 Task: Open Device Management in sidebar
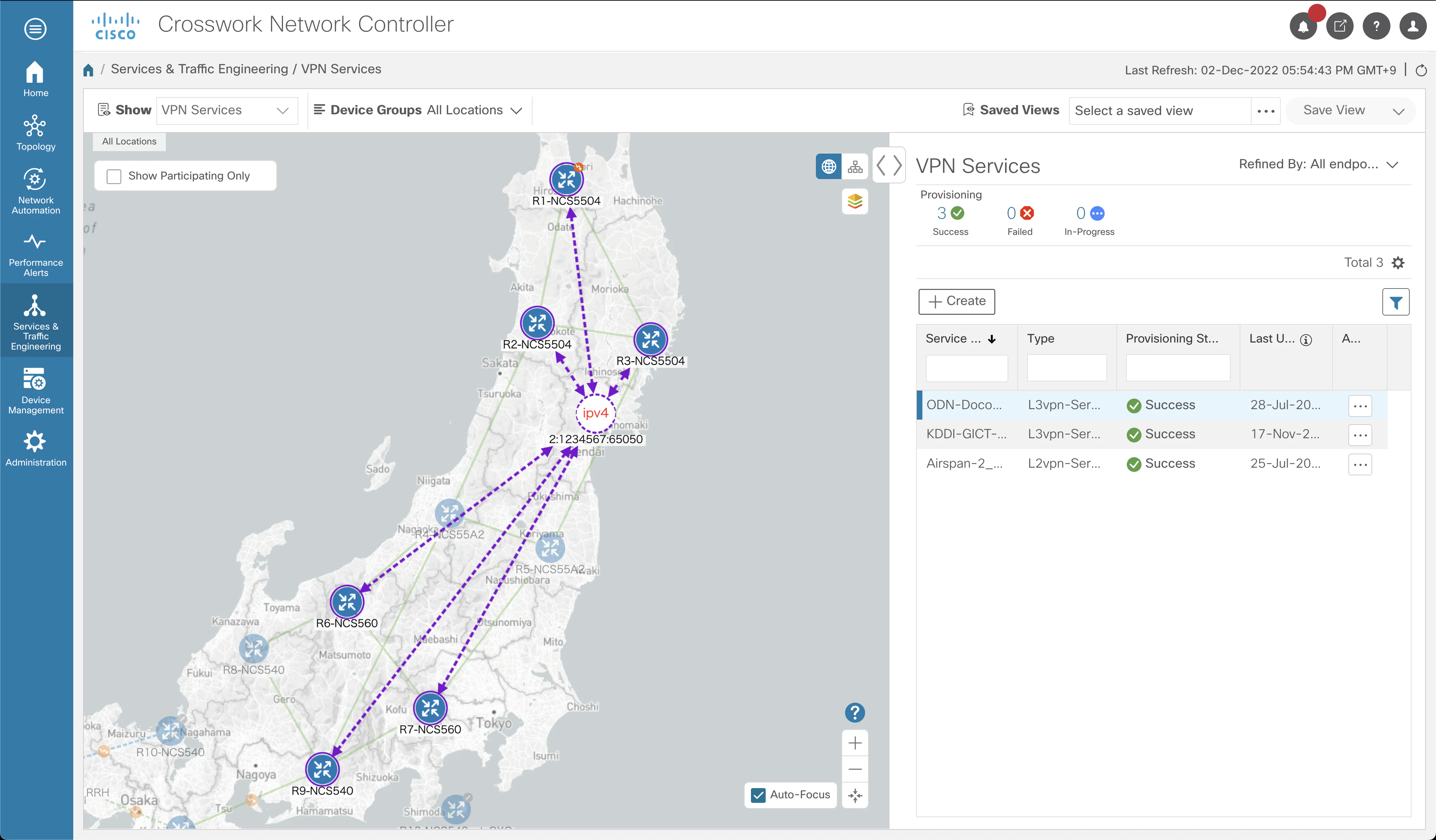pos(35,391)
